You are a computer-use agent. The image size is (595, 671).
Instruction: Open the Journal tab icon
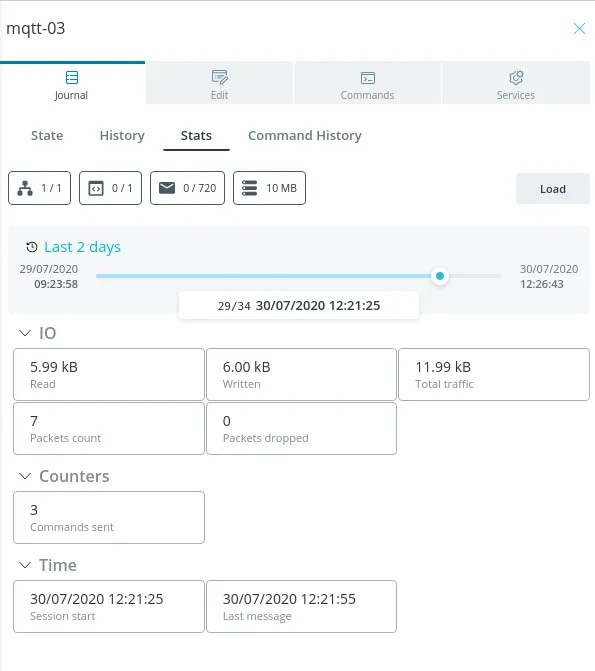72,77
